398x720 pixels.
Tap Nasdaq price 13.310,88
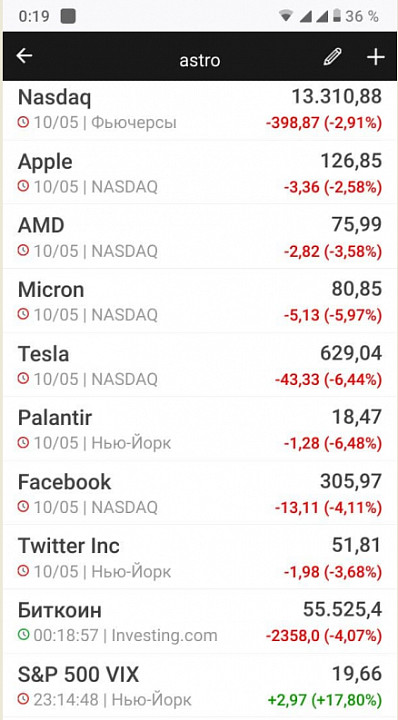click(336, 97)
